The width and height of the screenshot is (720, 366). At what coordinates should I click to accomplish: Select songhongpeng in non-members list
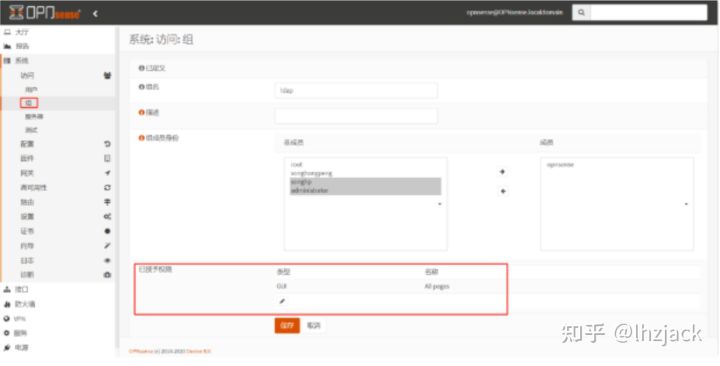coord(365,173)
